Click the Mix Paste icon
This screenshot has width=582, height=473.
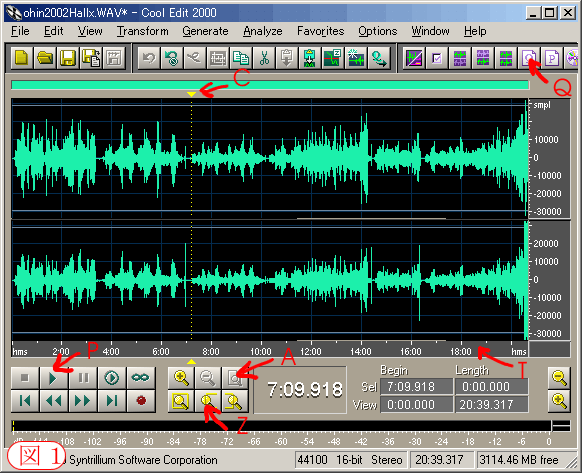310,58
